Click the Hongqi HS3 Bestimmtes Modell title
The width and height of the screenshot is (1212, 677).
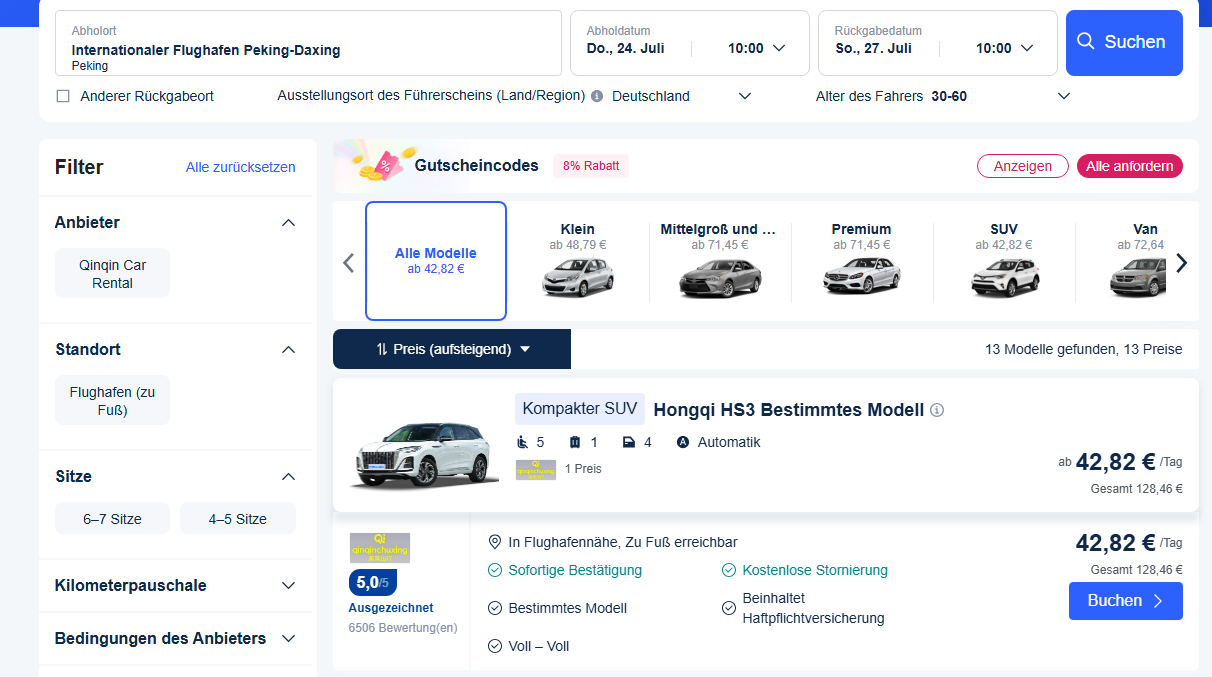pyautogui.click(x=789, y=410)
